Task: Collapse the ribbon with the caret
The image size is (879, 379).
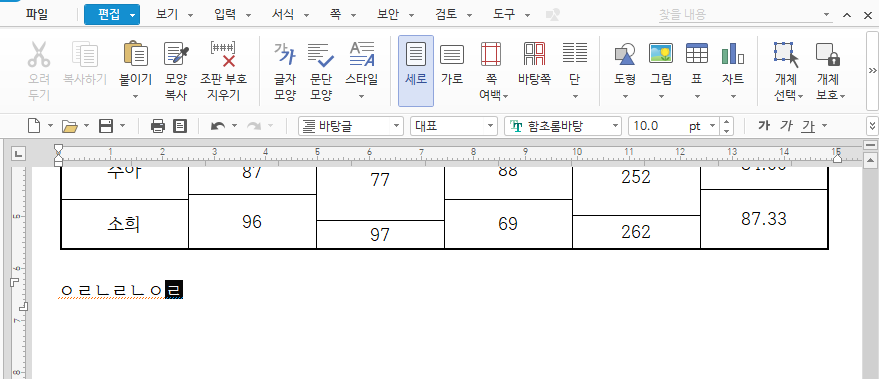Action: pos(847,15)
